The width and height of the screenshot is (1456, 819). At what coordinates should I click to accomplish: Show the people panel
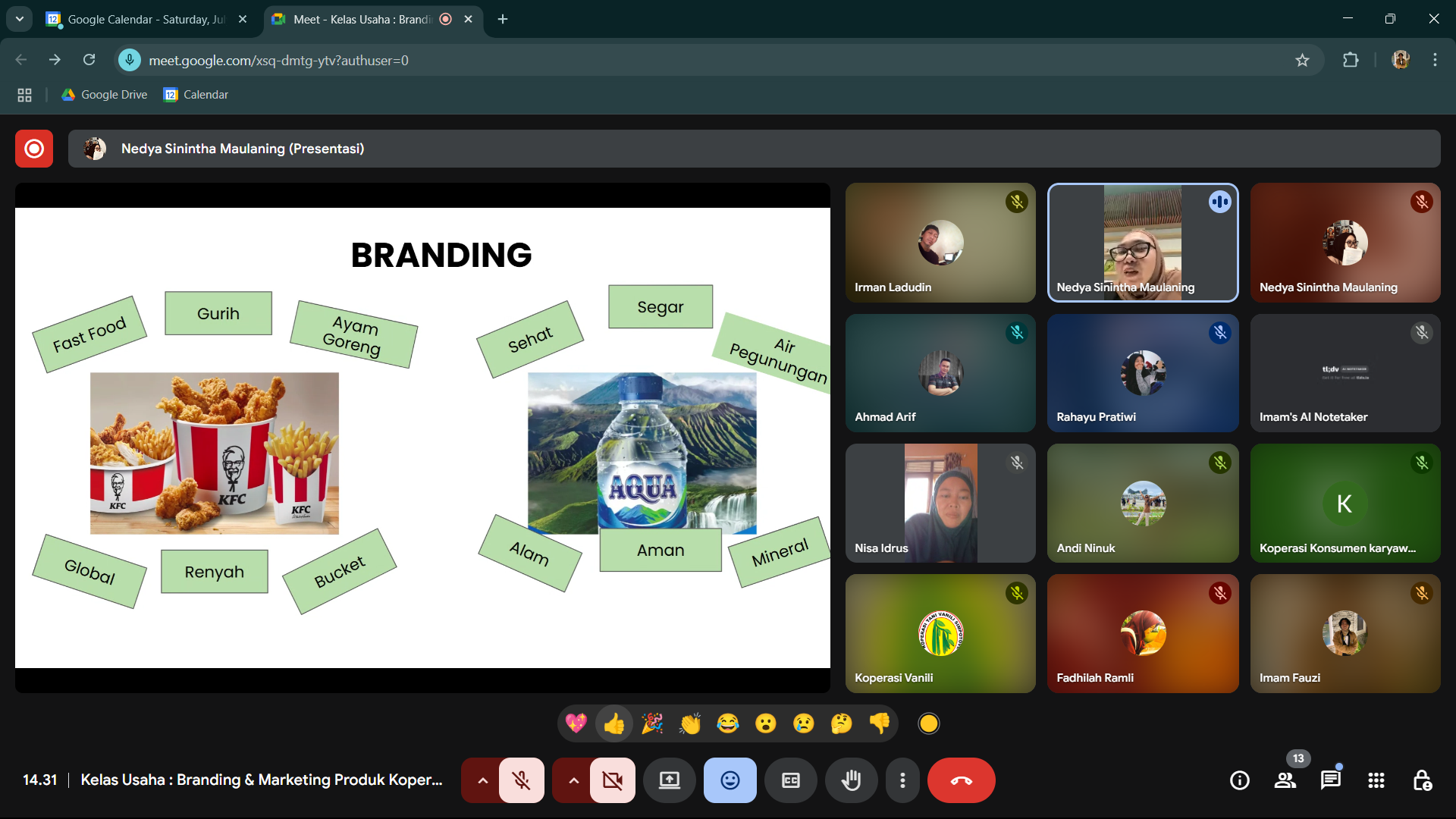(x=1285, y=780)
